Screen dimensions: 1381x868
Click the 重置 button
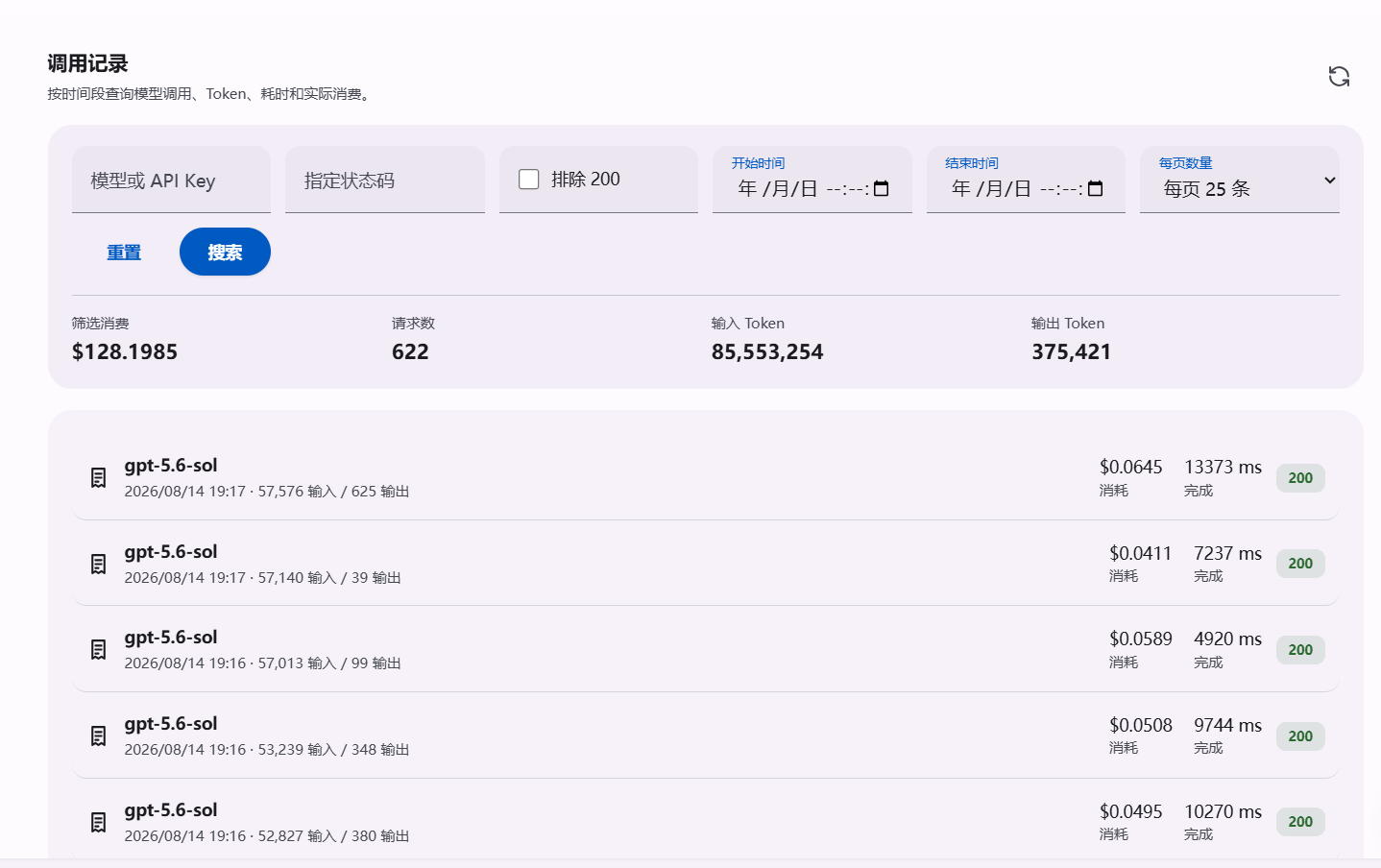(x=124, y=252)
